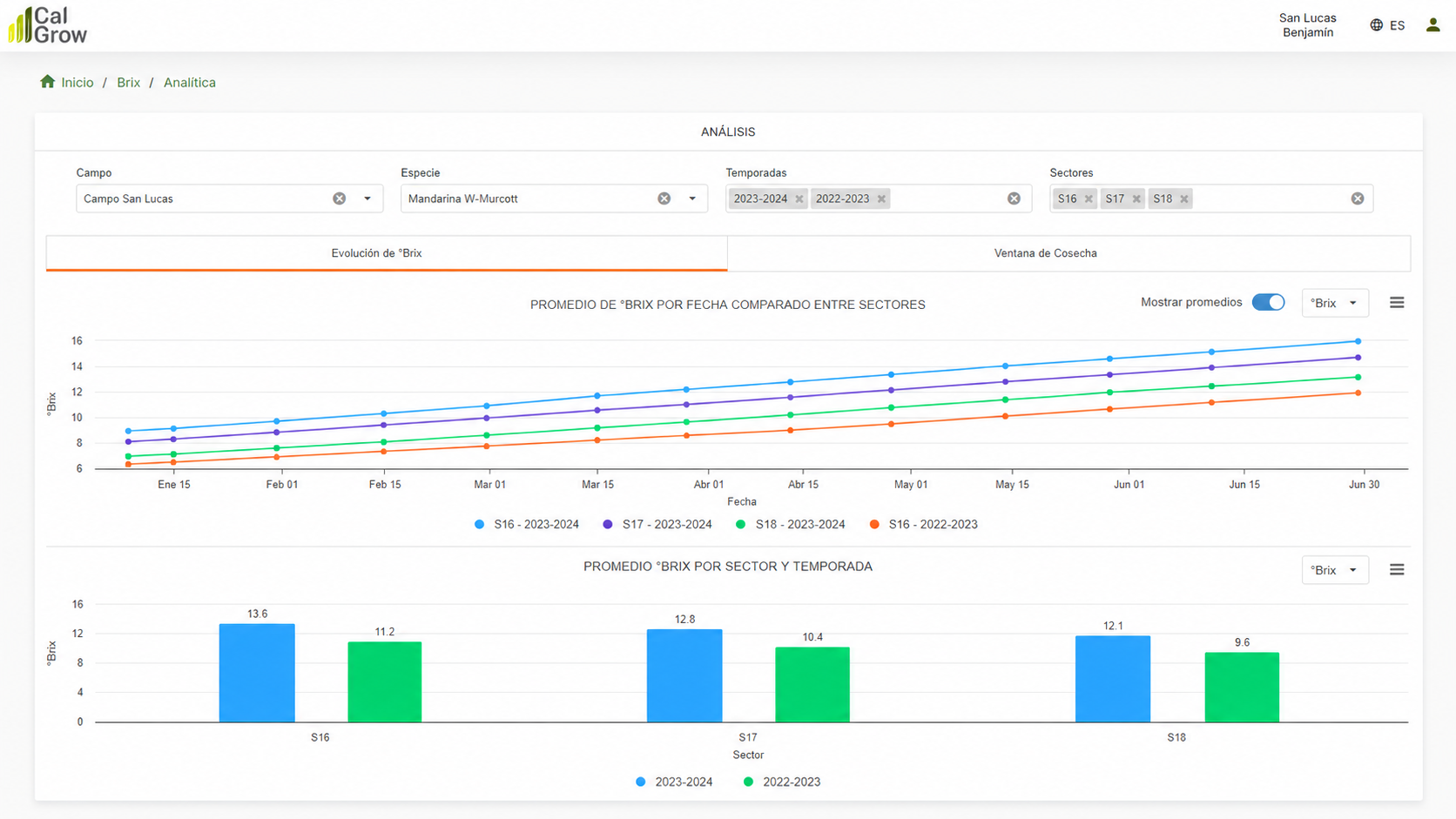Screen dimensions: 1456x819
Task: Clear all selected Sectores
Action: click(1358, 198)
